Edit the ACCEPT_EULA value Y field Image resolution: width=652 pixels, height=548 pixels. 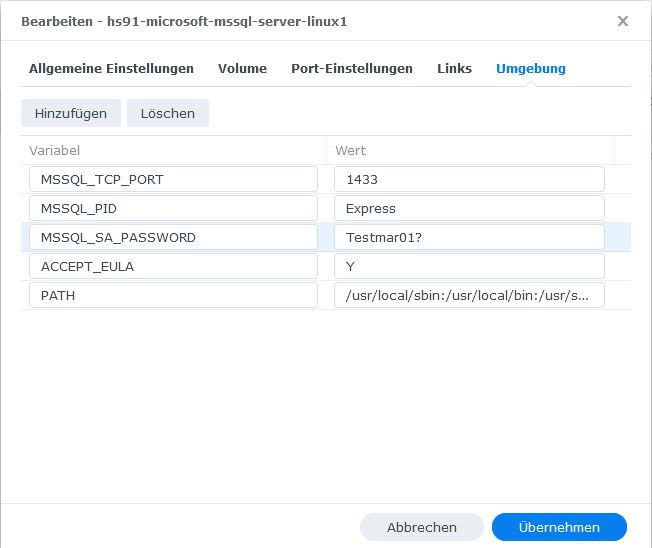(469, 267)
